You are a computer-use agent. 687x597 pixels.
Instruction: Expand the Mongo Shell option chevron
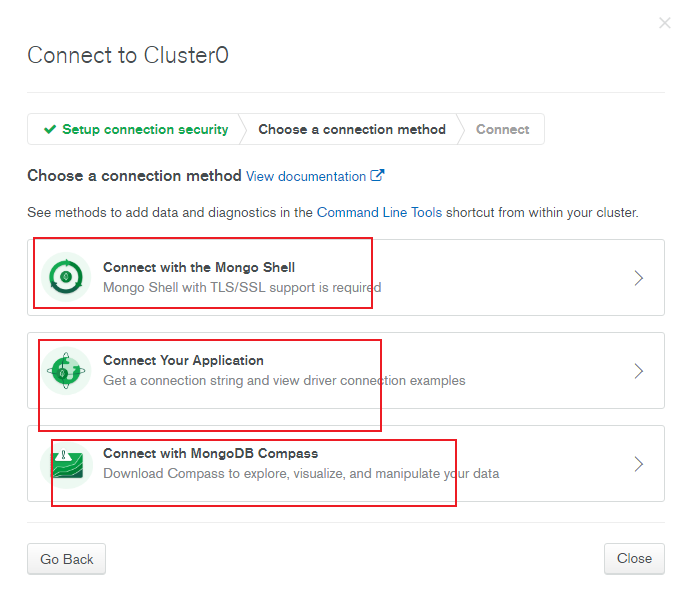point(639,278)
